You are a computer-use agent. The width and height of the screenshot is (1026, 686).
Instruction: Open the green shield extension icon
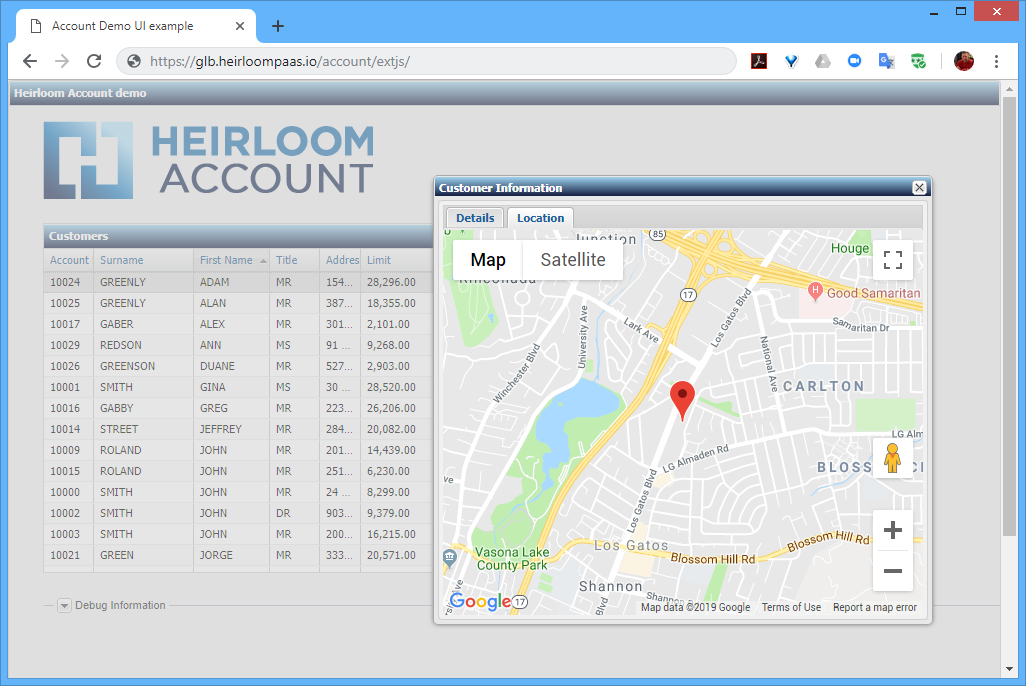point(919,62)
